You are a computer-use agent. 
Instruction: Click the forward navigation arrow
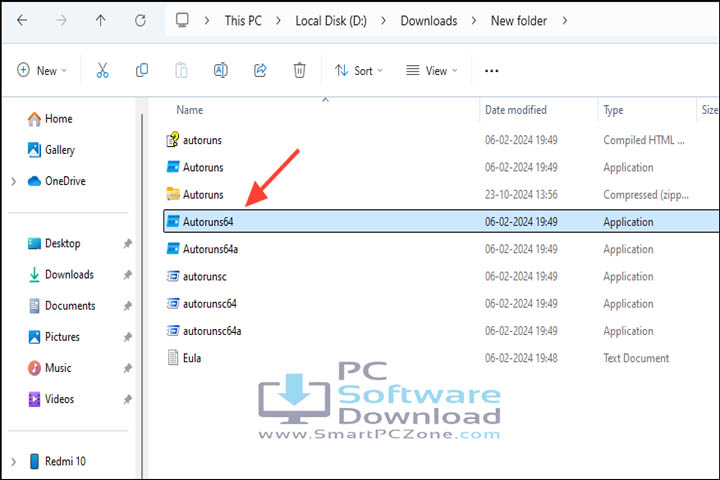point(61,20)
